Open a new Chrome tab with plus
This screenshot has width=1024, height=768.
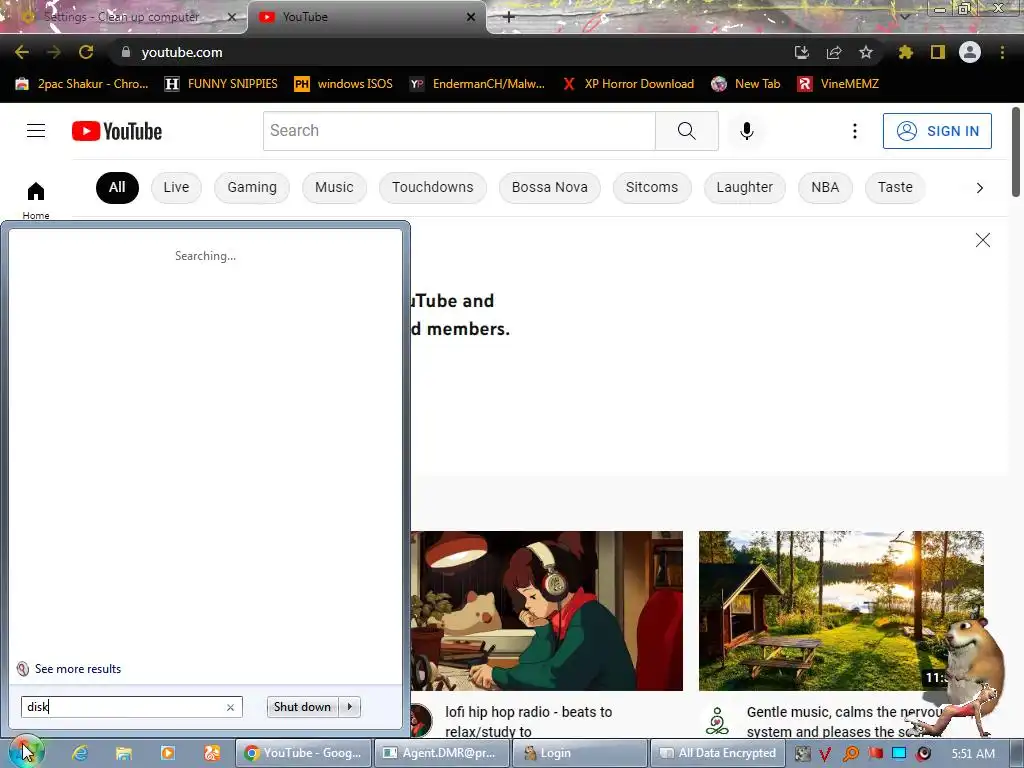[x=509, y=17]
